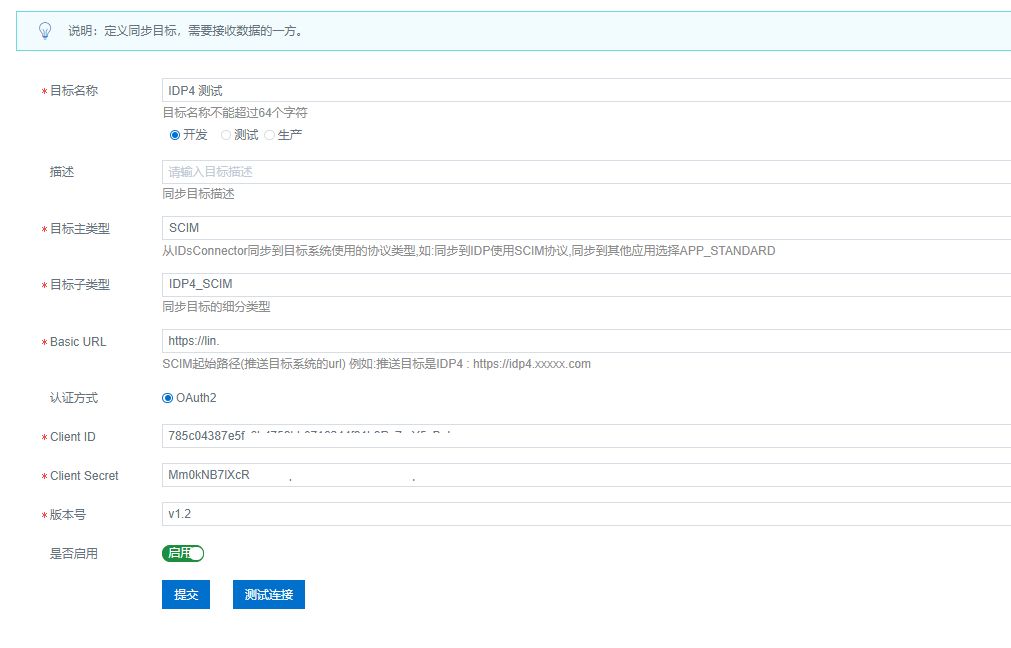Click into the 描述 description input
Image resolution: width=1011 pixels, height=648 pixels.
(x=585, y=172)
